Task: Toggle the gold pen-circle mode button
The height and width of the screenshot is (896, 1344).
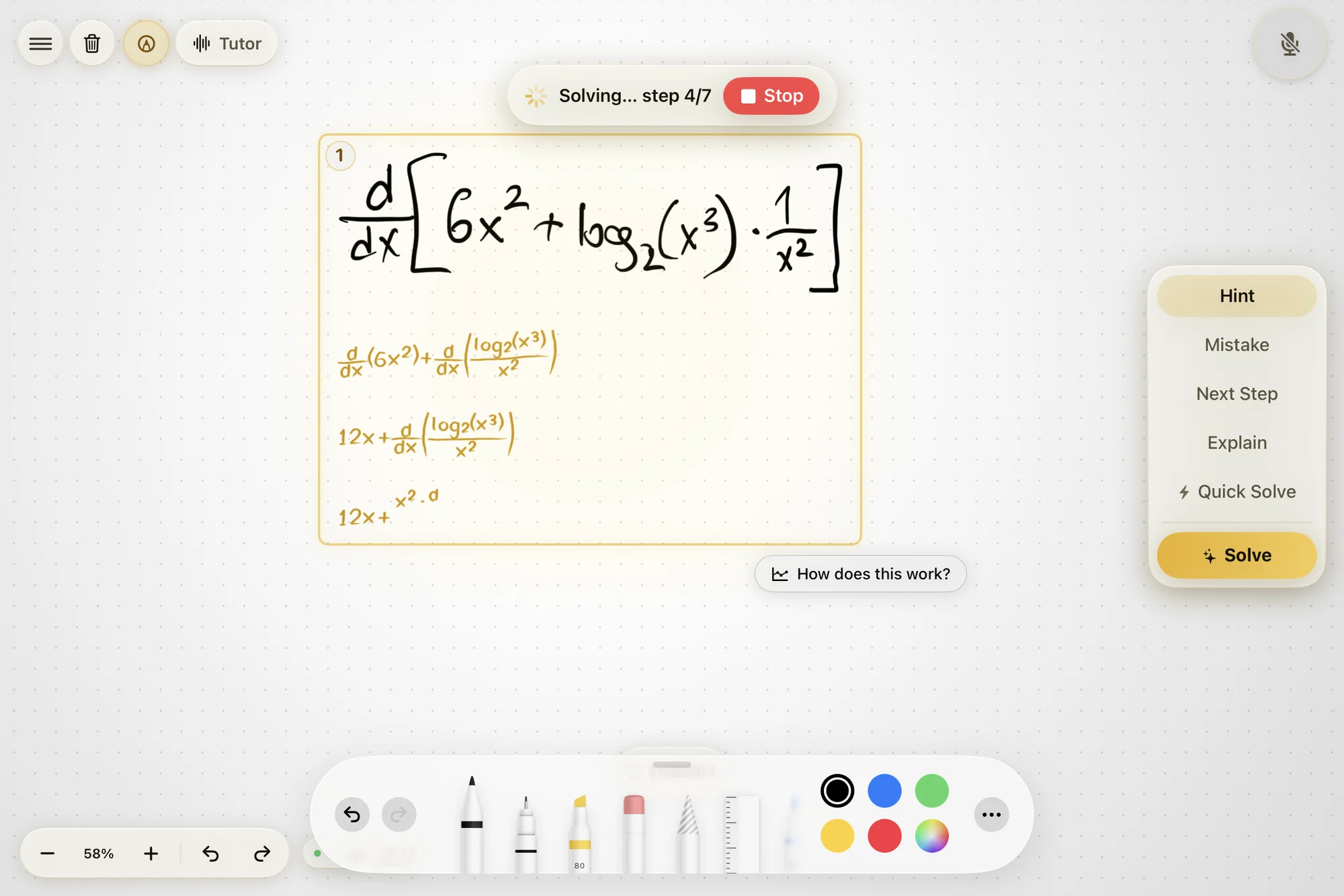Action: 146,44
